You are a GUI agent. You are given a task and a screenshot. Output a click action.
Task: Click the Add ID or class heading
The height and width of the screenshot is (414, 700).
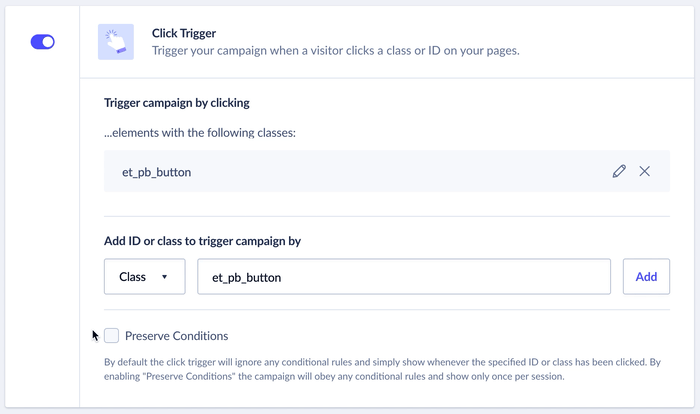(x=202, y=241)
